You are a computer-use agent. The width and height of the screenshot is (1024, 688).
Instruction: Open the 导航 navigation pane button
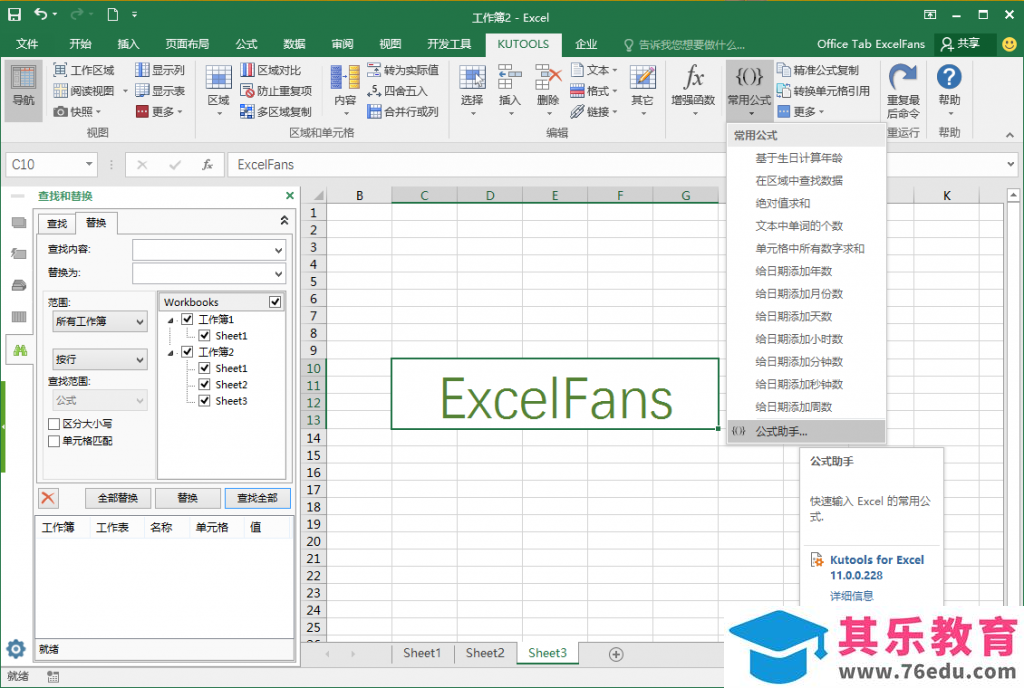click(x=24, y=89)
